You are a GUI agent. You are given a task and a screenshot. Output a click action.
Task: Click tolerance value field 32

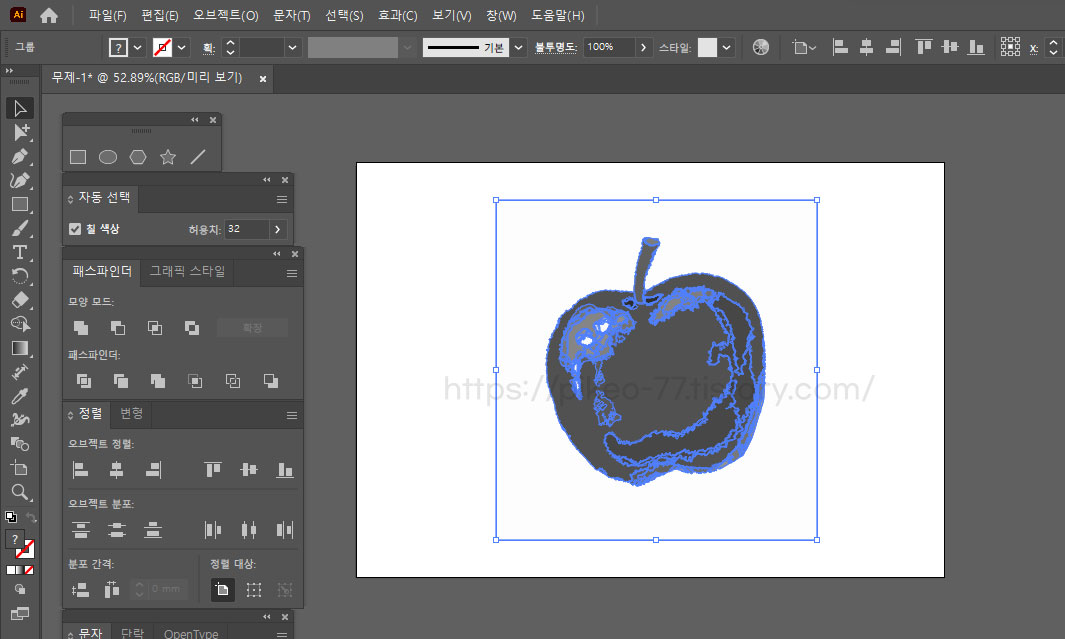coord(247,230)
